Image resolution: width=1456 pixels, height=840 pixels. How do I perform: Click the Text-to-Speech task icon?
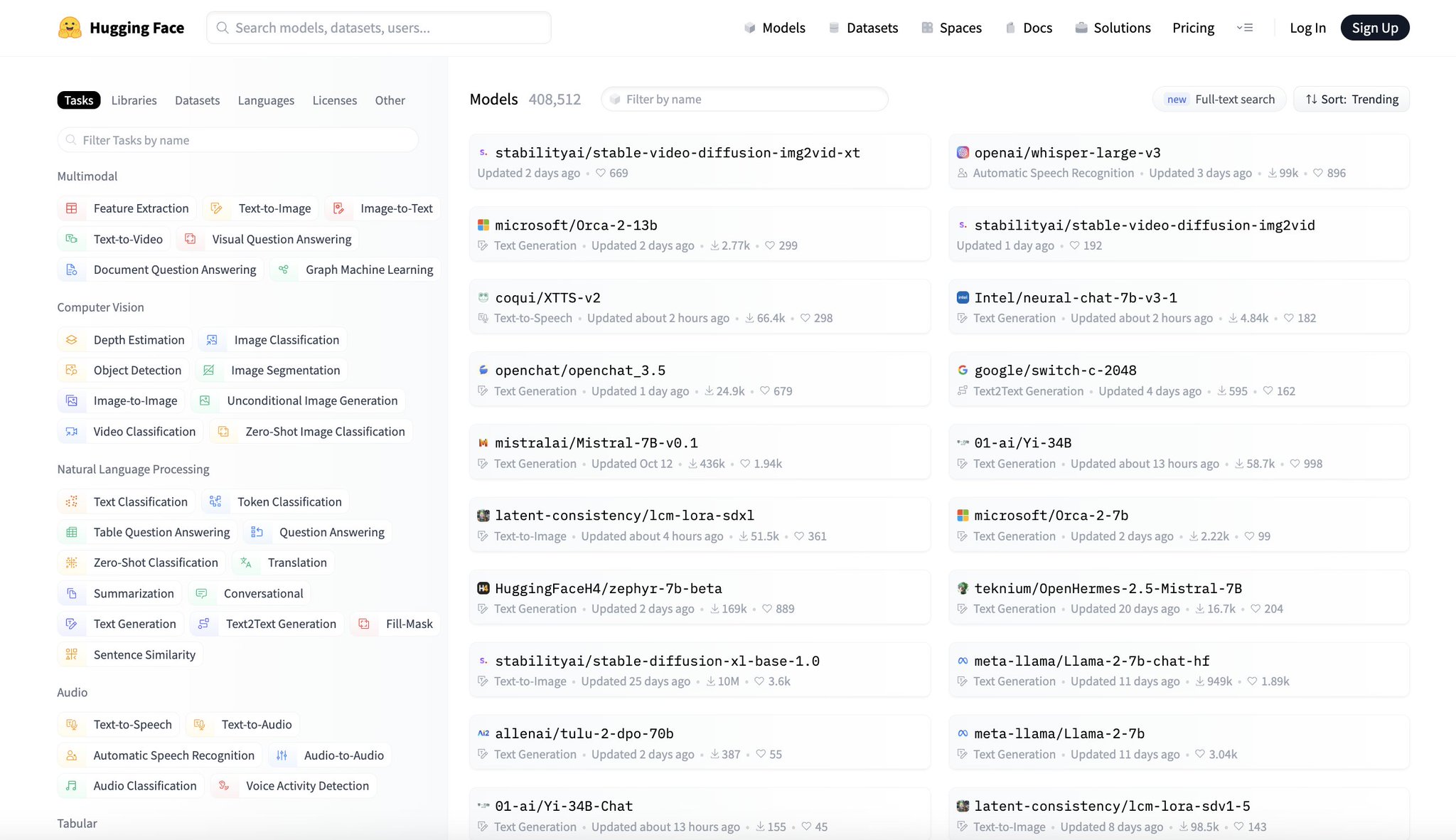point(72,724)
